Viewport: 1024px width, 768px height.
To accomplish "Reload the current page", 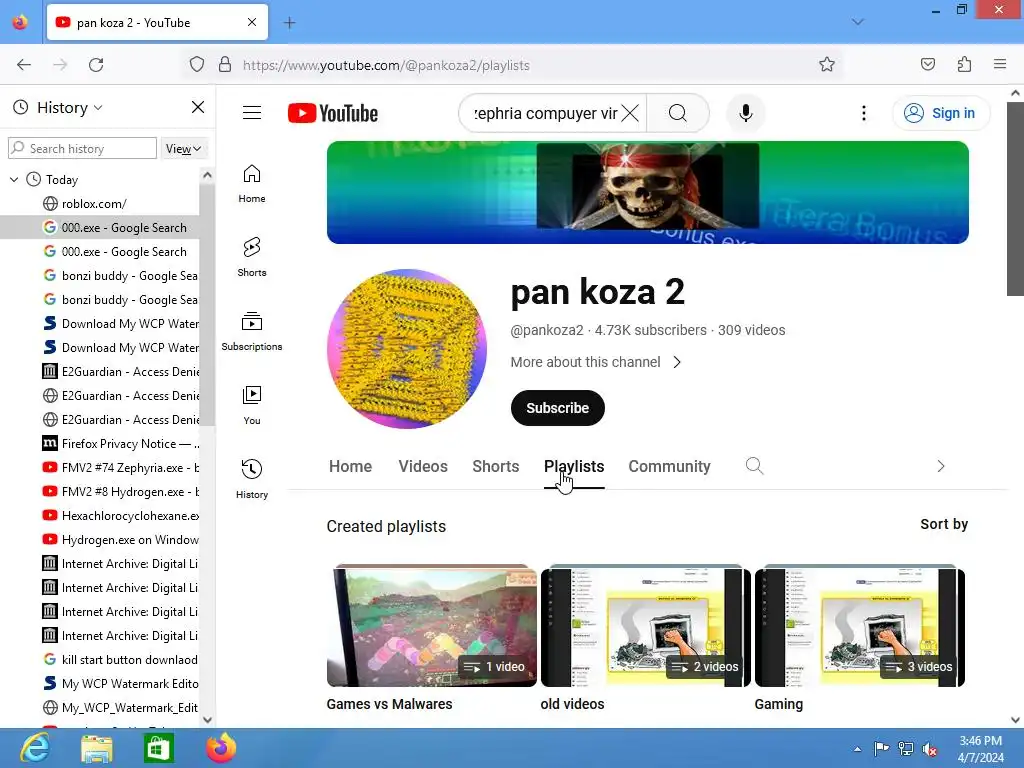I will click(96, 65).
